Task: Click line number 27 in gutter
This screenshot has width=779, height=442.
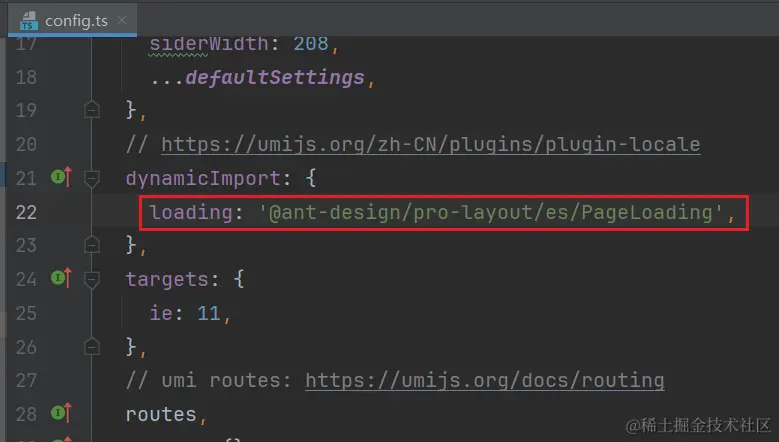Action: click(26, 381)
